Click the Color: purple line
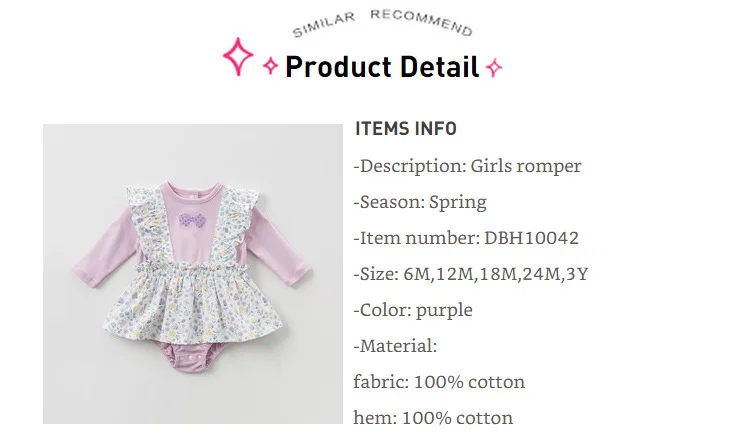 point(413,310)
